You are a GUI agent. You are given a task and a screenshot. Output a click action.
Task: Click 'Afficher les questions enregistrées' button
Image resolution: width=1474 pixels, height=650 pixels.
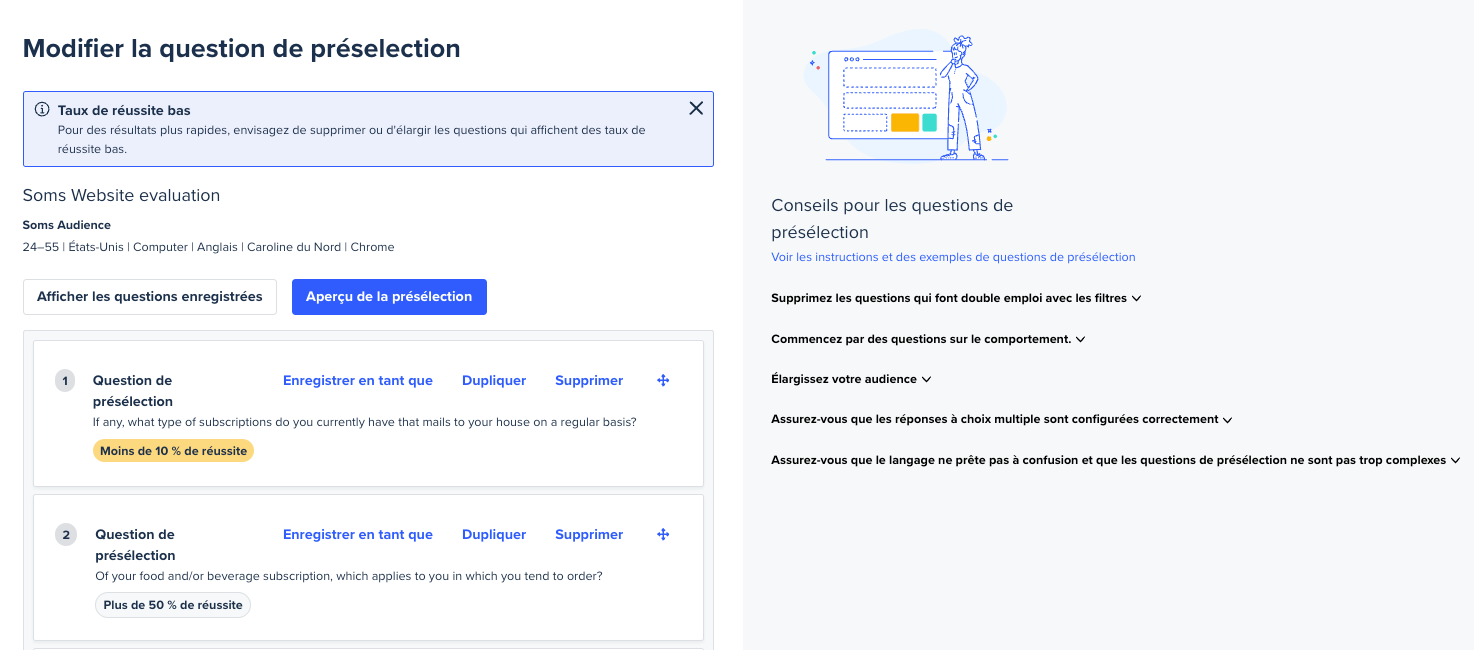coord(150,297)
